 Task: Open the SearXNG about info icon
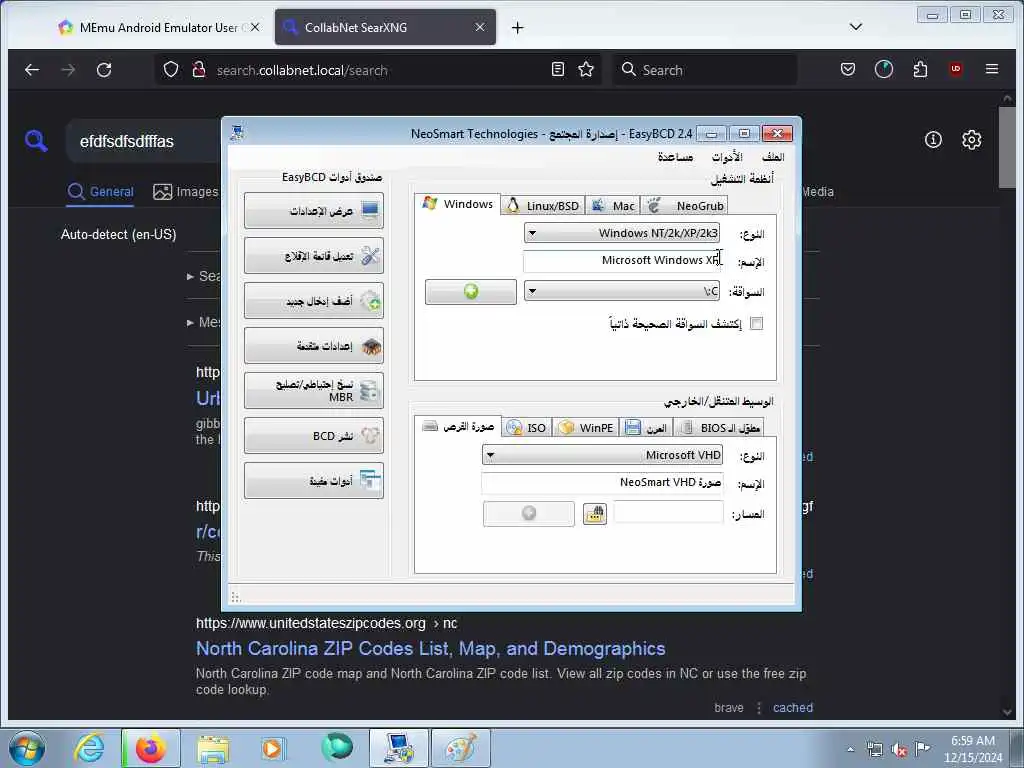click(933, 139)
